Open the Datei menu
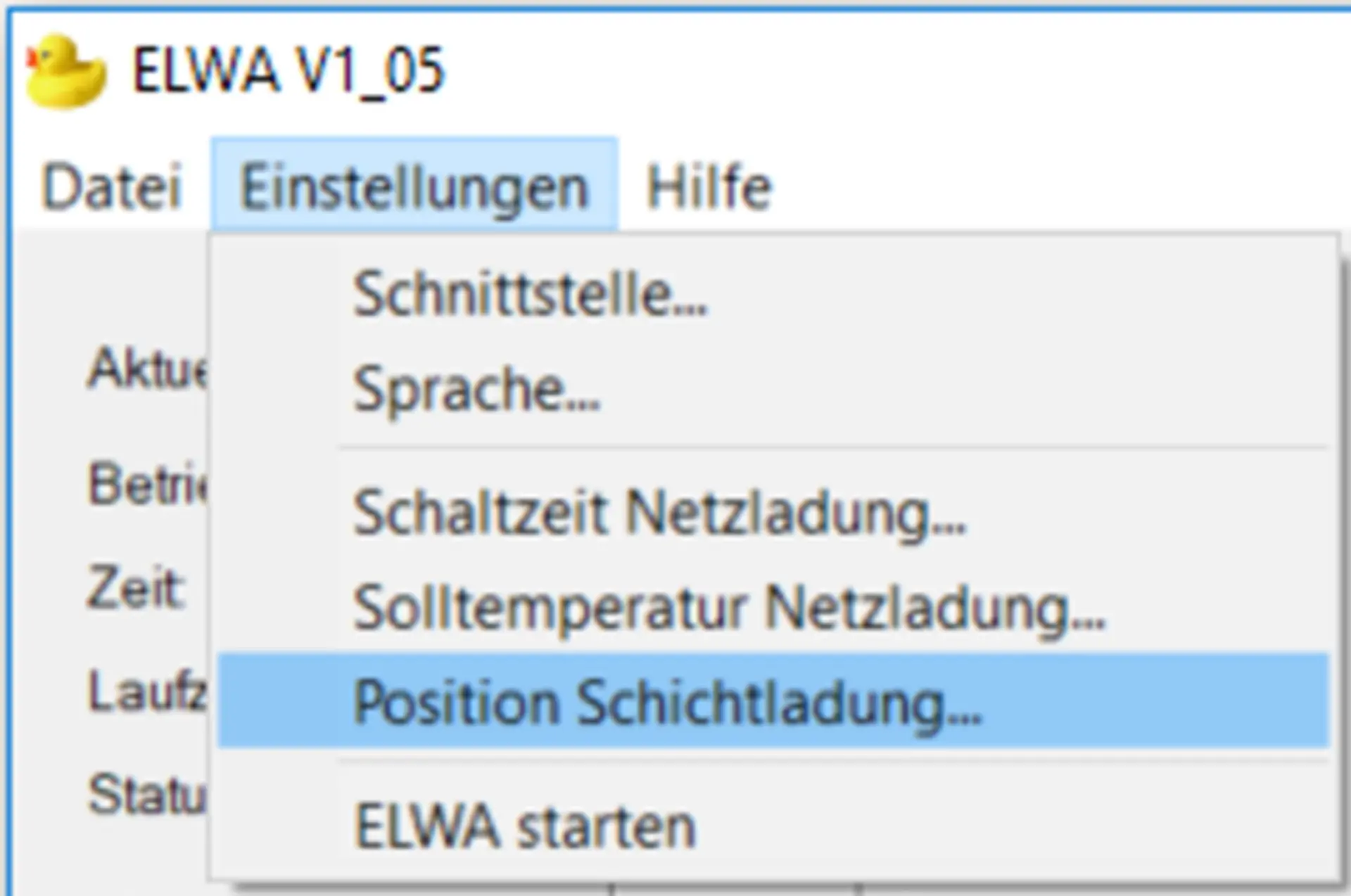This screenshot has width=1351, height=896. (111, 186)
